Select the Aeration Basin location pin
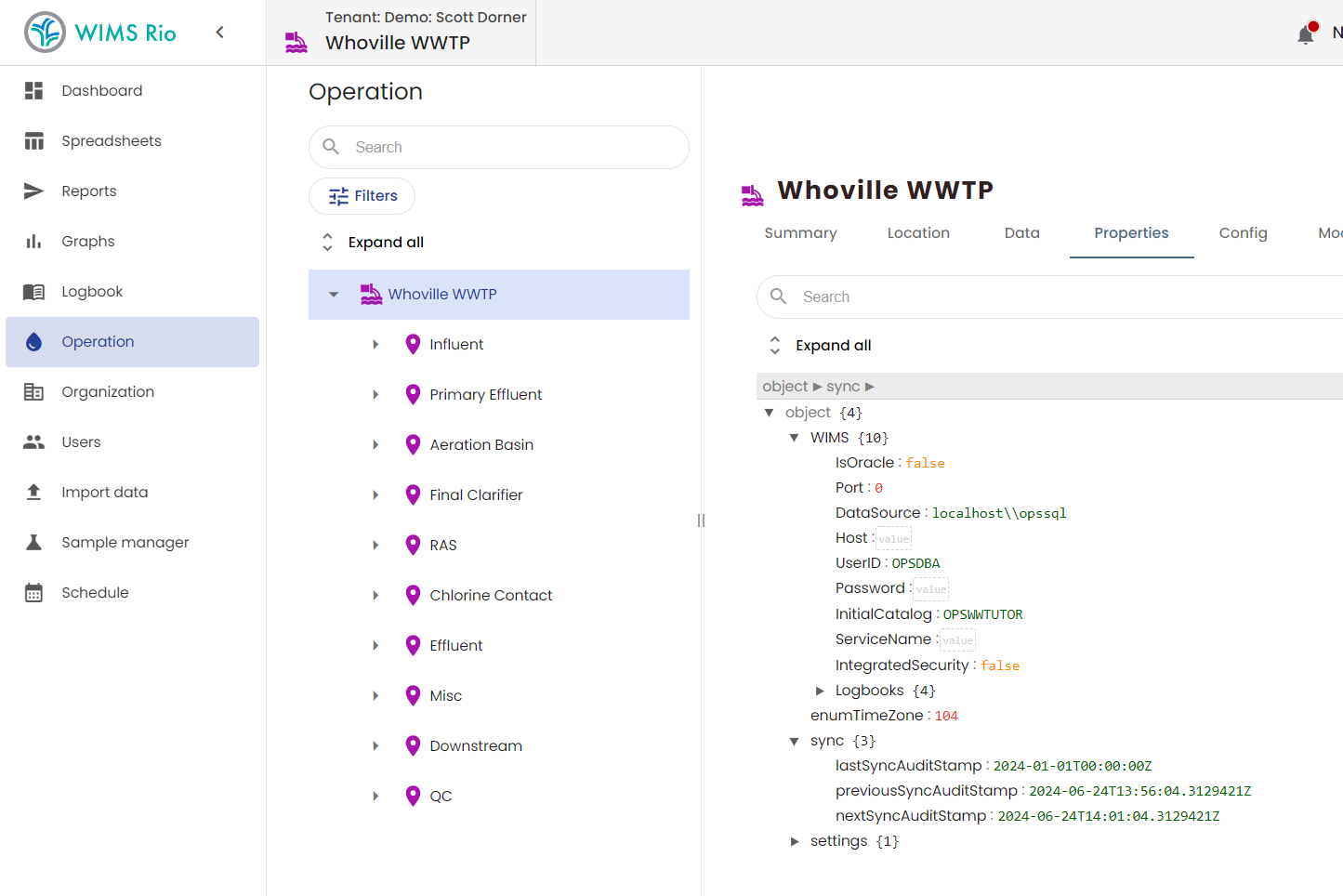 click(414, 445)
